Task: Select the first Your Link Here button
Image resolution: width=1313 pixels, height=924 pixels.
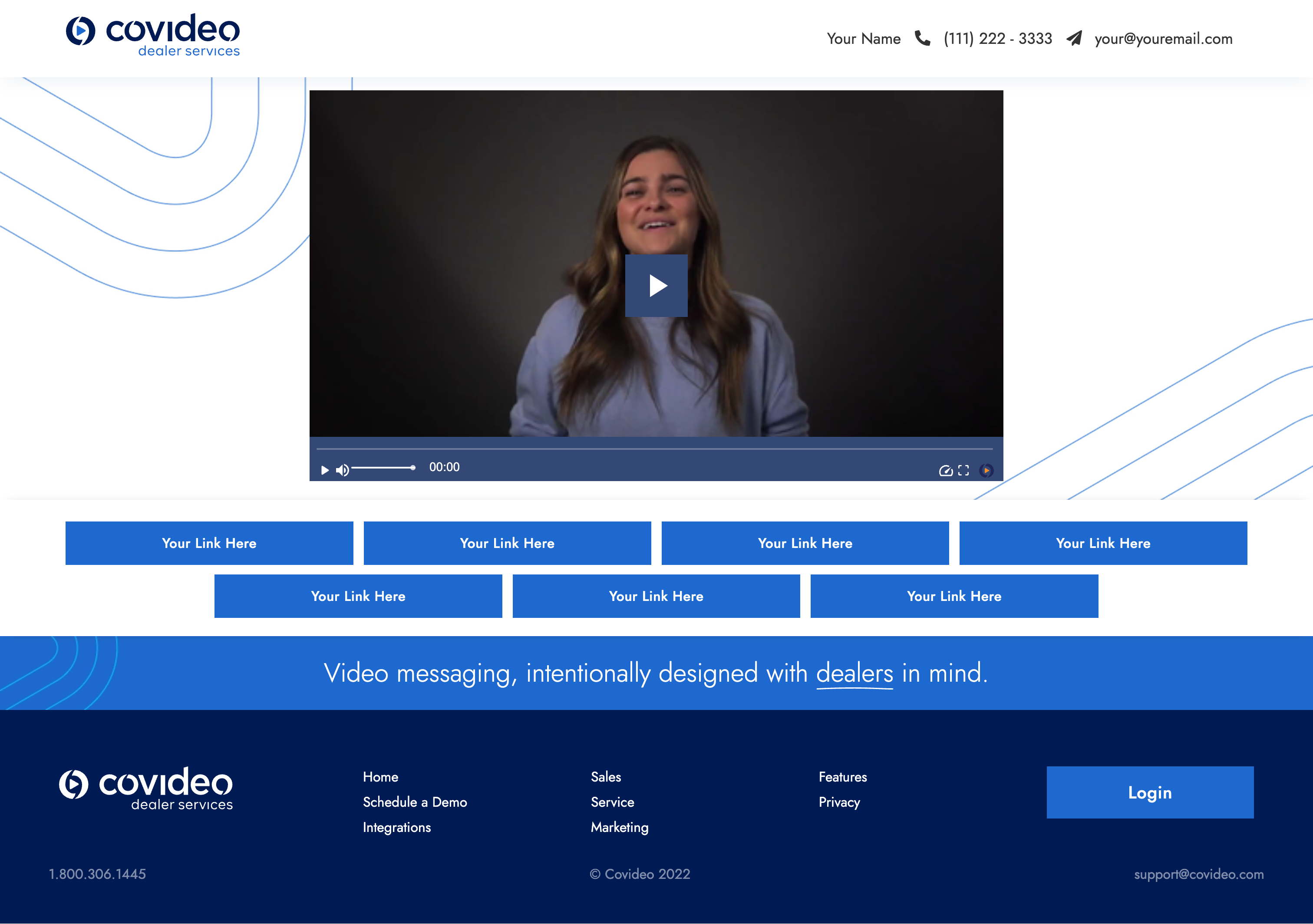Action: (x=209, y=543)
